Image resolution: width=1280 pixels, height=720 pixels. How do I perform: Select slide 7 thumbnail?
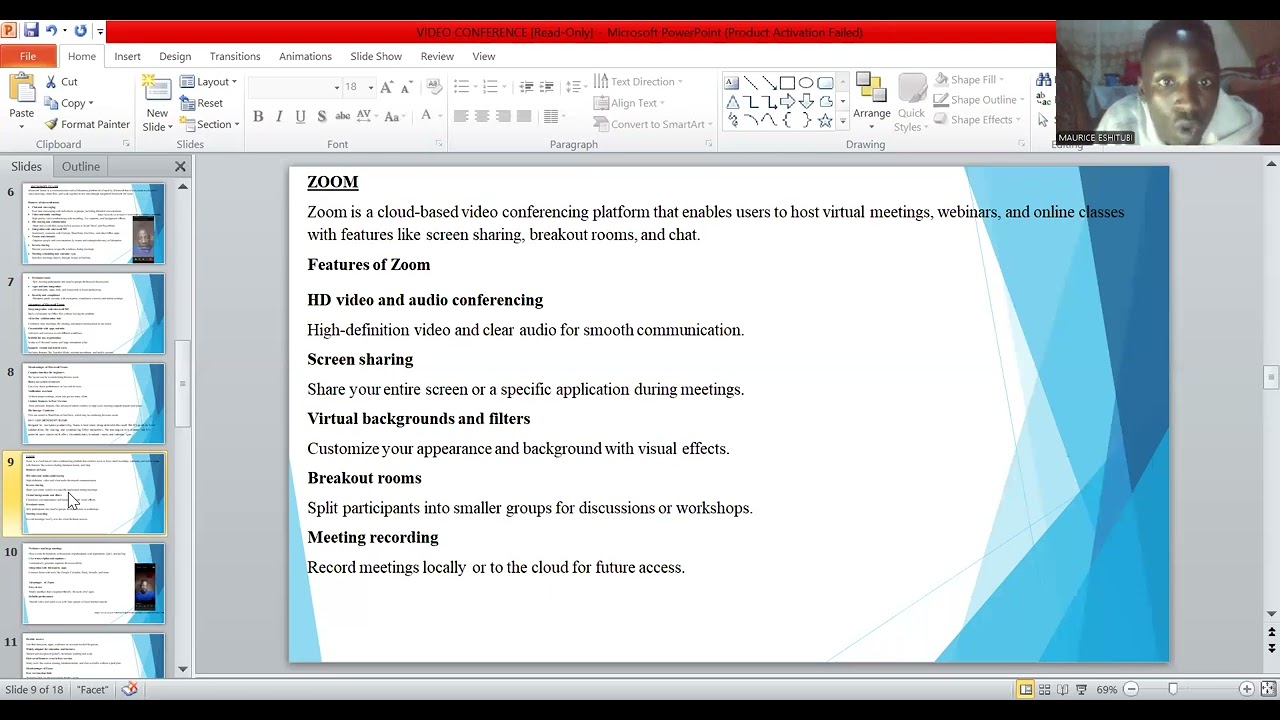click(94, 313)
